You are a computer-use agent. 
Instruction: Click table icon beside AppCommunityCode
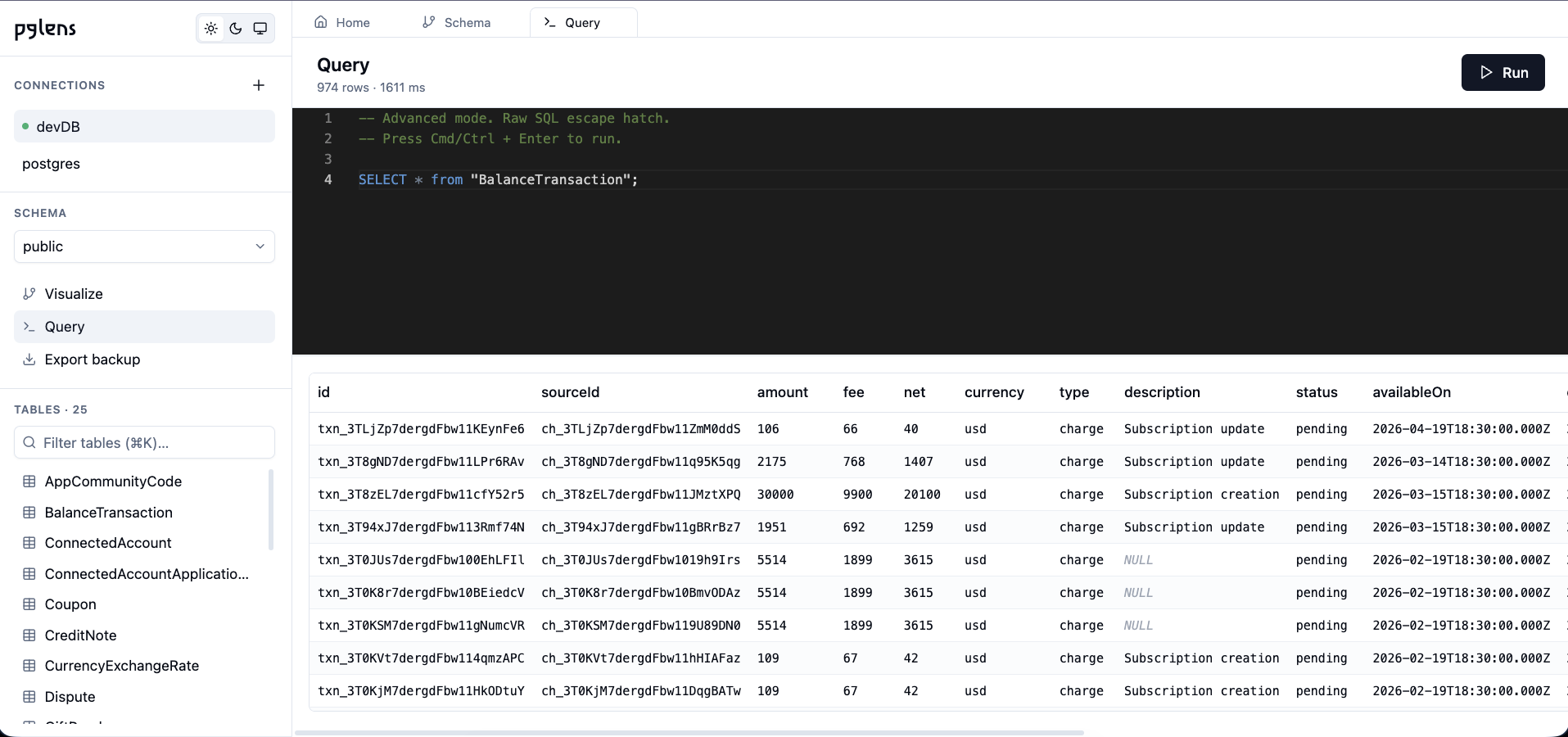point(29,482)
